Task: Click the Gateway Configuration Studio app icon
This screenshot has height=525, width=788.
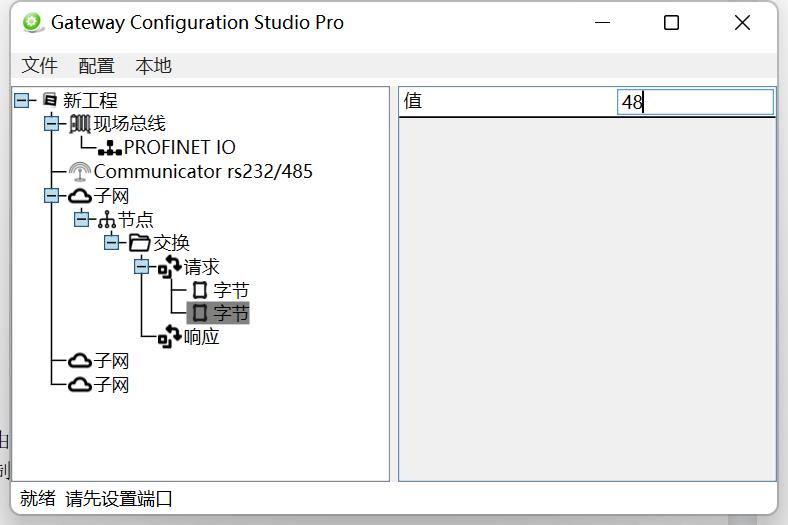Action: (x=33, y=23)
